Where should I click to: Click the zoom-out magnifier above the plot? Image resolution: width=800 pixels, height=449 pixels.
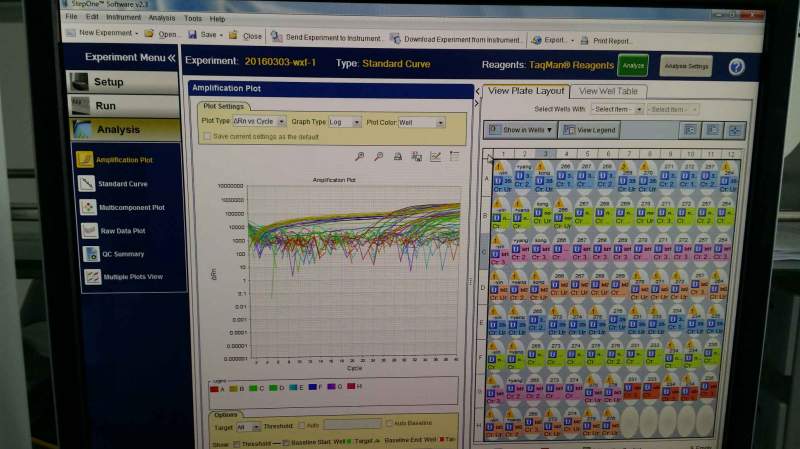pos(379,157)
